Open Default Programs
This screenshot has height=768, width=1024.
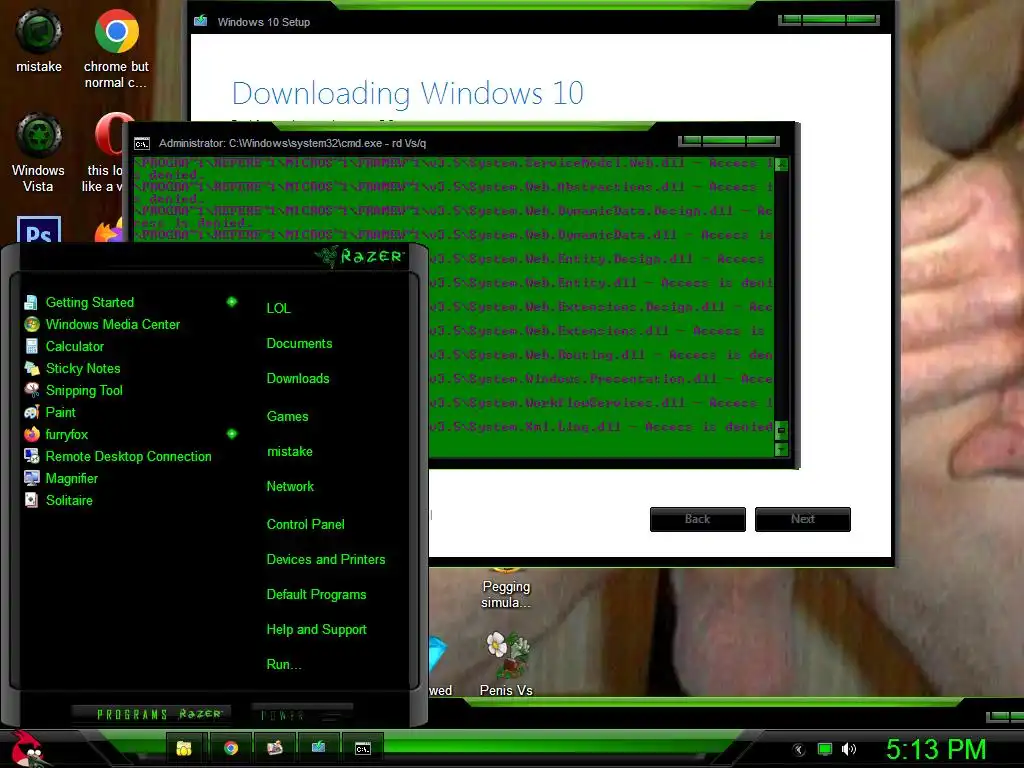pyautogui.click(x=316, y=595)
